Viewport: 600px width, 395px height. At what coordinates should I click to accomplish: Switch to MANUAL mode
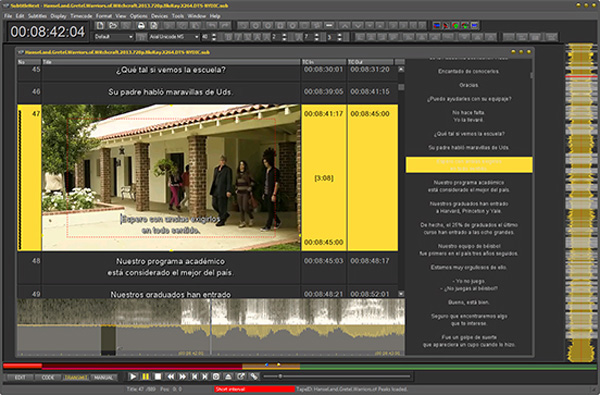pyautogui.click(x=104, y=377)
